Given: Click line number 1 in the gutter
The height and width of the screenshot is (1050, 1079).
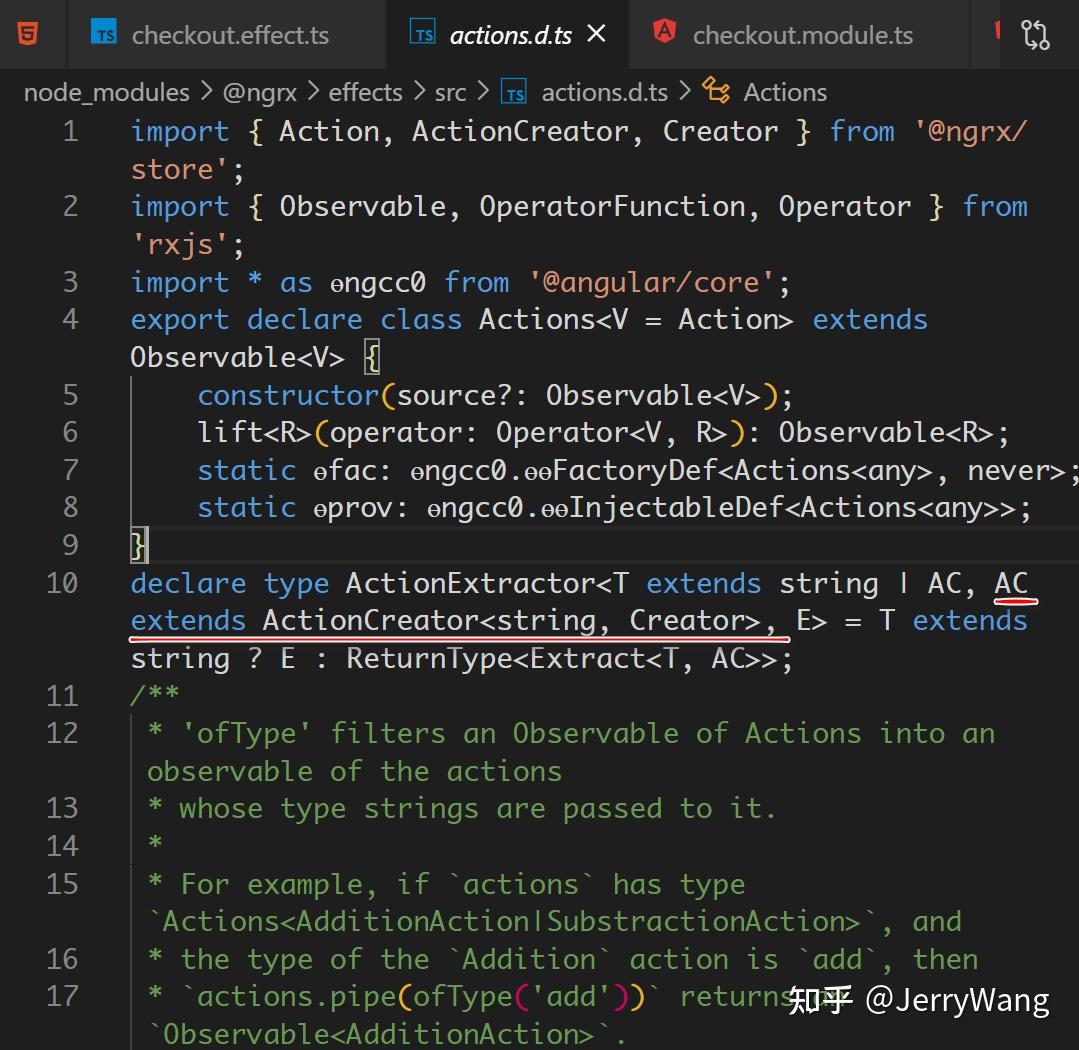Looking at the screenshot, I should coord(70,131).
